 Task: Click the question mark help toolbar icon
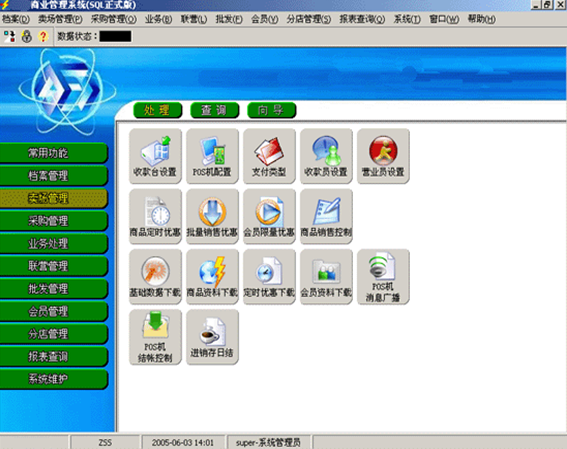(43, 36)
